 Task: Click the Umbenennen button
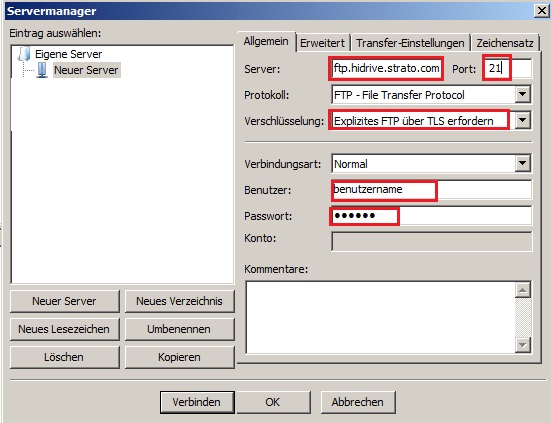180,329
